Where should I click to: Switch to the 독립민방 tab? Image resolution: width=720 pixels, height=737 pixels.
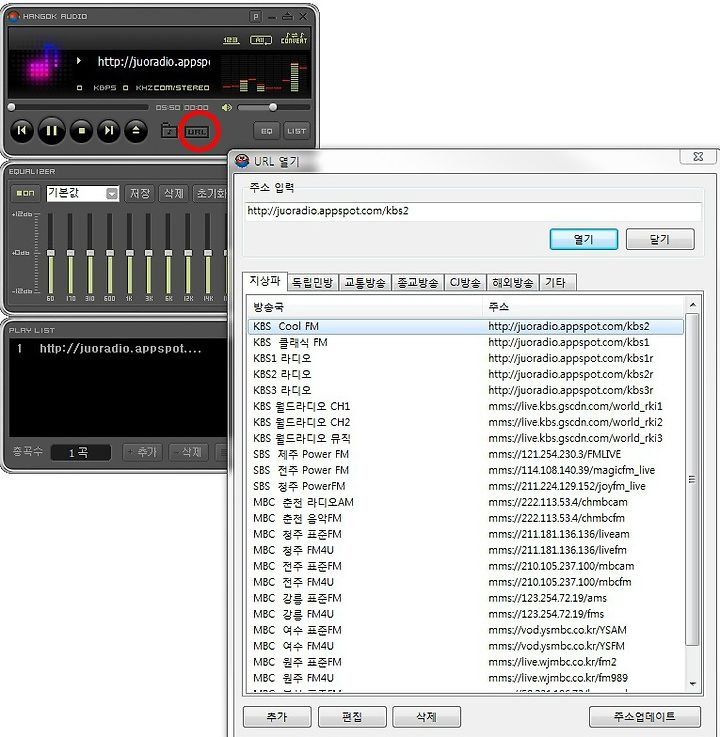[313, 282]
